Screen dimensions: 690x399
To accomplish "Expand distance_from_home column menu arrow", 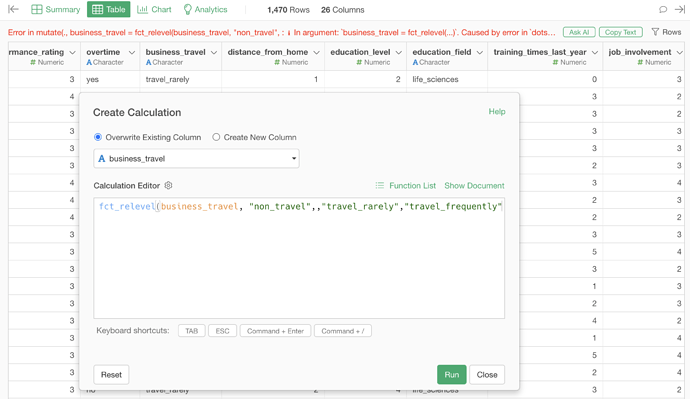I will click(x=316, y=52).
